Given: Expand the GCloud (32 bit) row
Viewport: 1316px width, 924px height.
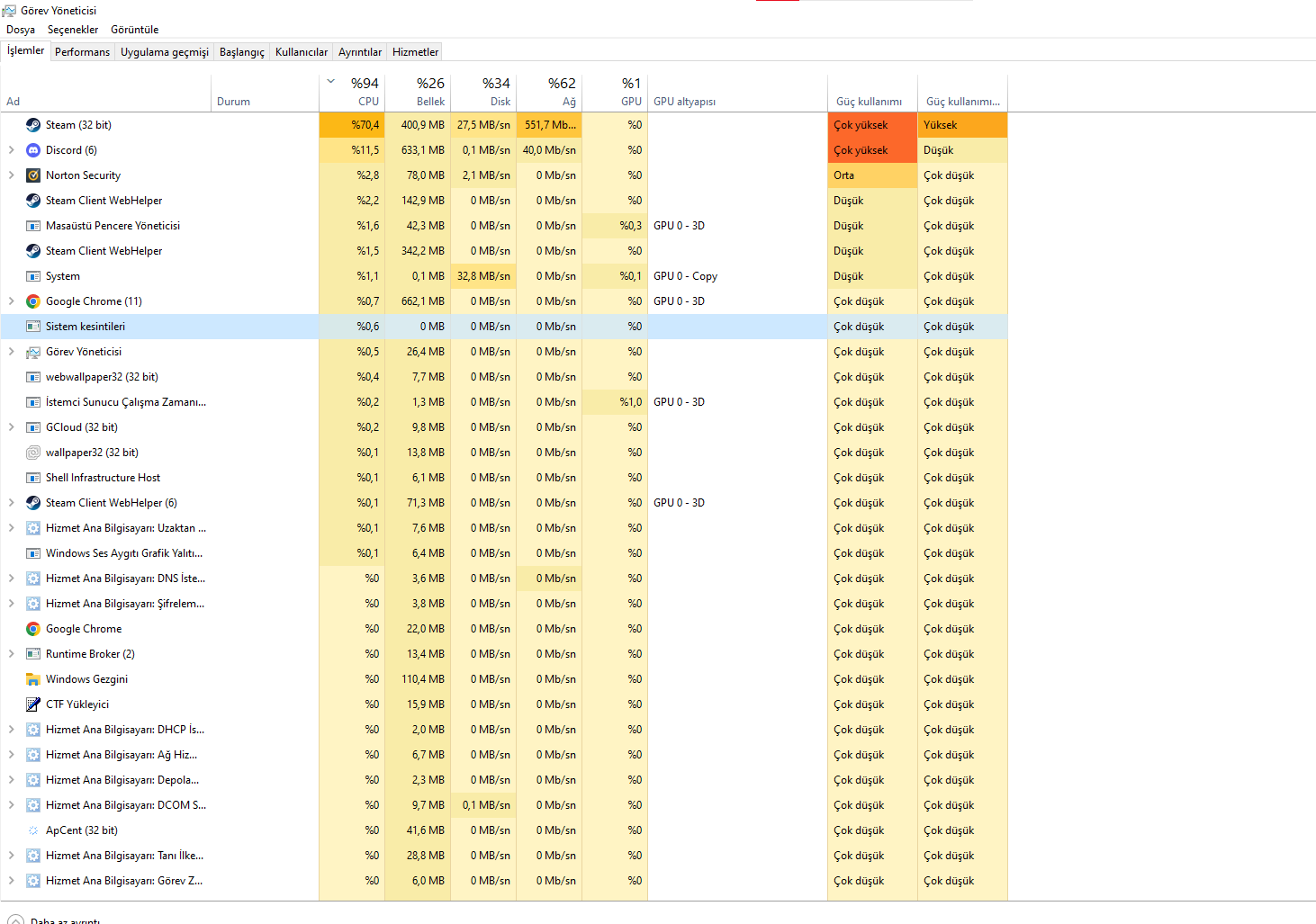Looking at the screenshot, I should point(11,427).
